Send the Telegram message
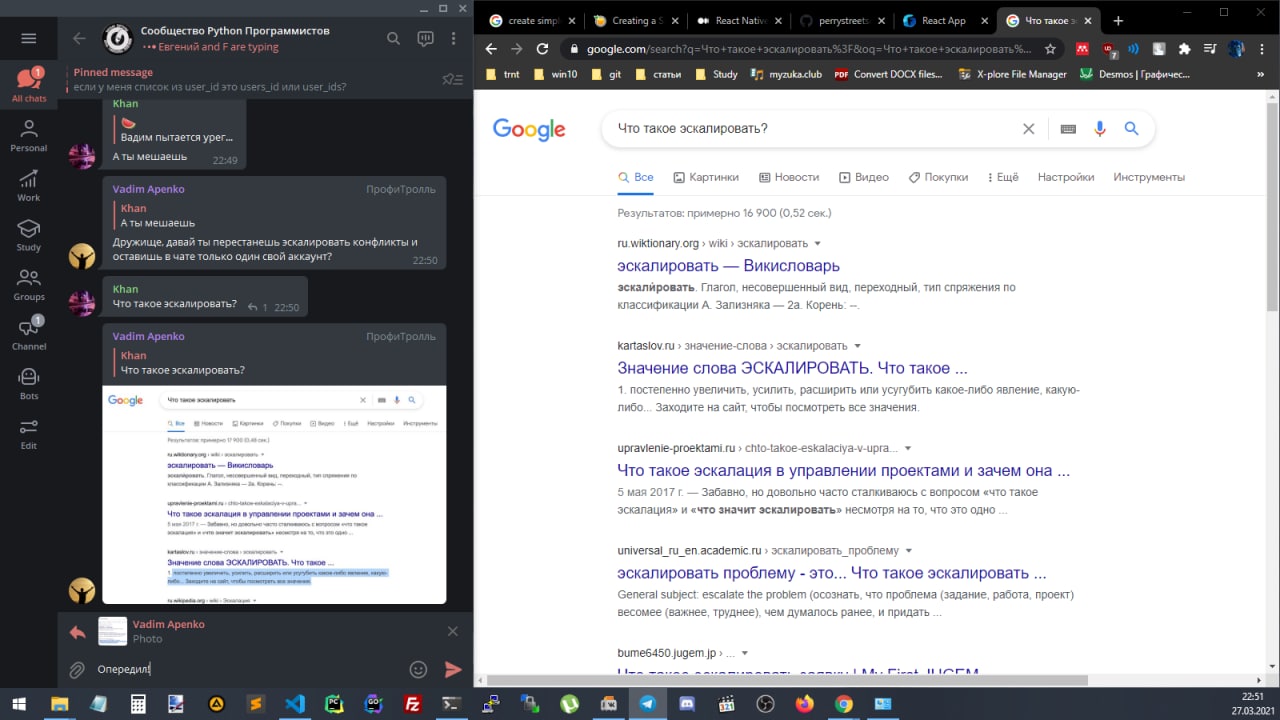 click(x=453, y=670)
